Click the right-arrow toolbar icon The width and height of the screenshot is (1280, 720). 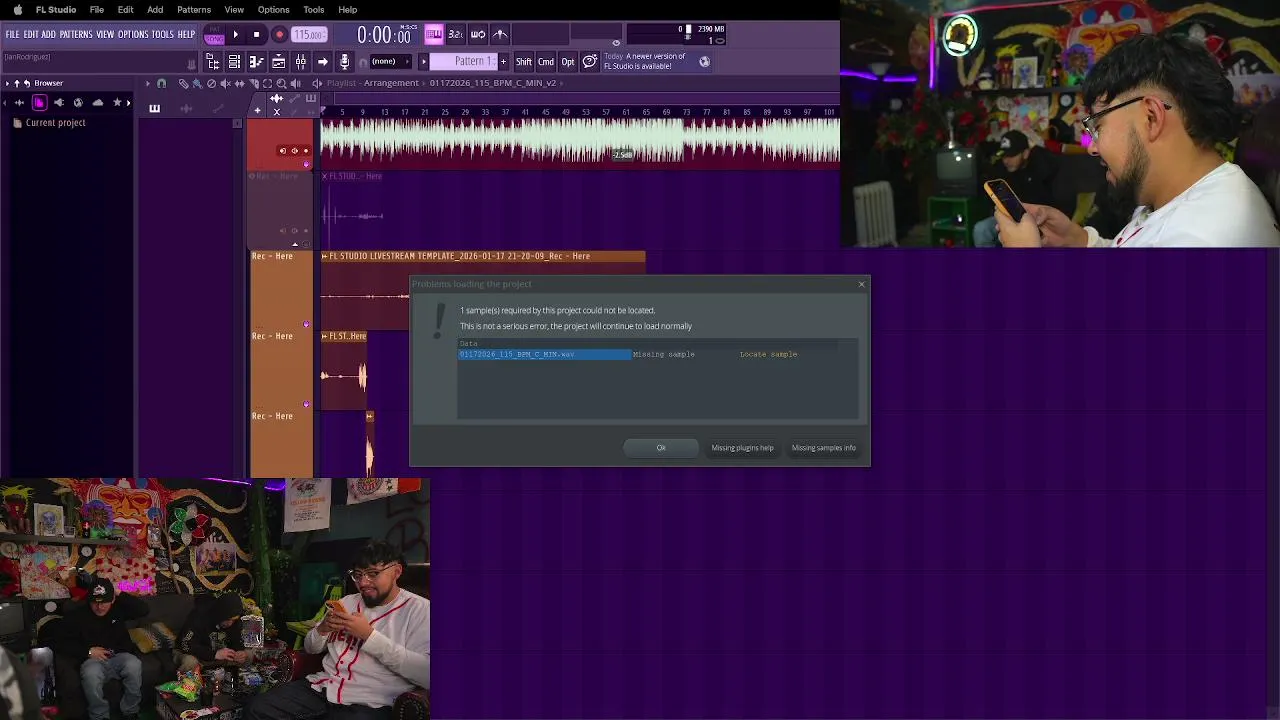coord(322,62)
